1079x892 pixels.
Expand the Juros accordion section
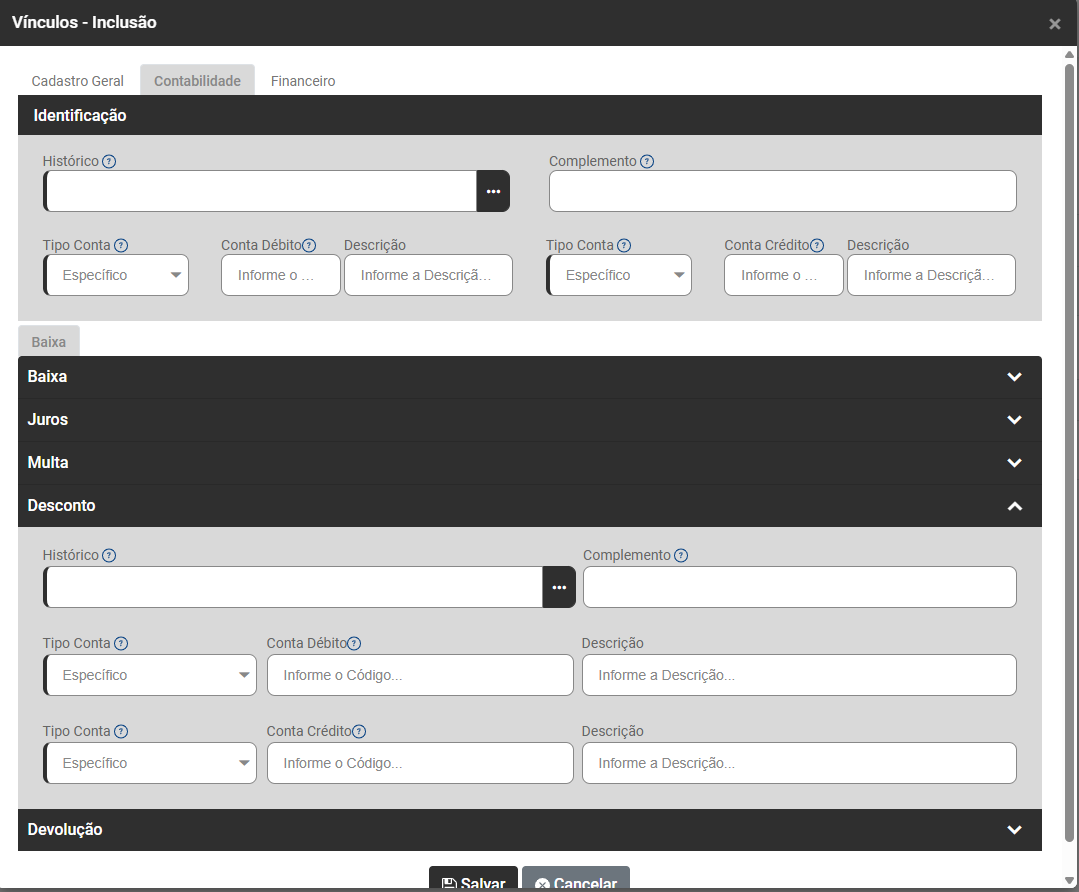530,420
